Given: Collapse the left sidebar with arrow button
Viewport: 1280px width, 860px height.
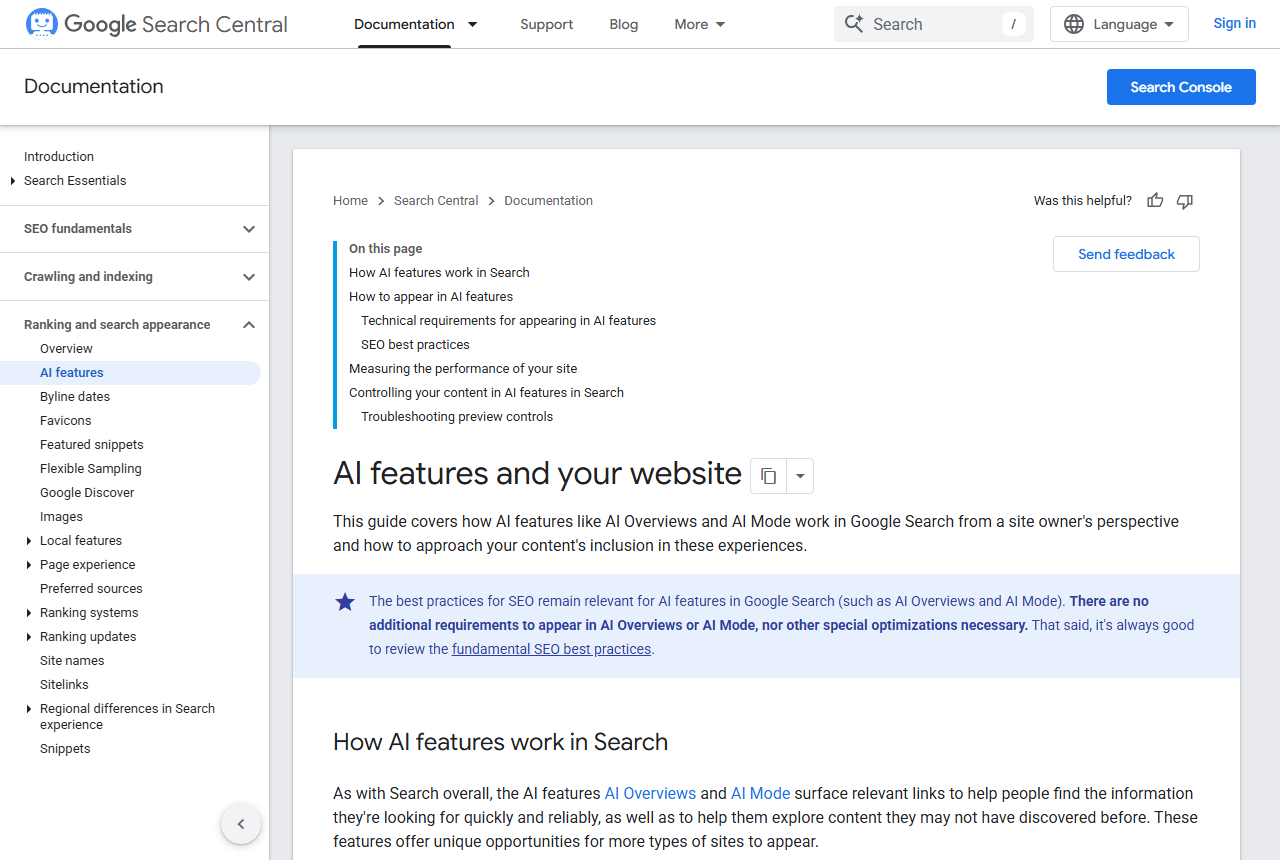Looking at the screenshot, I should 241,824.
